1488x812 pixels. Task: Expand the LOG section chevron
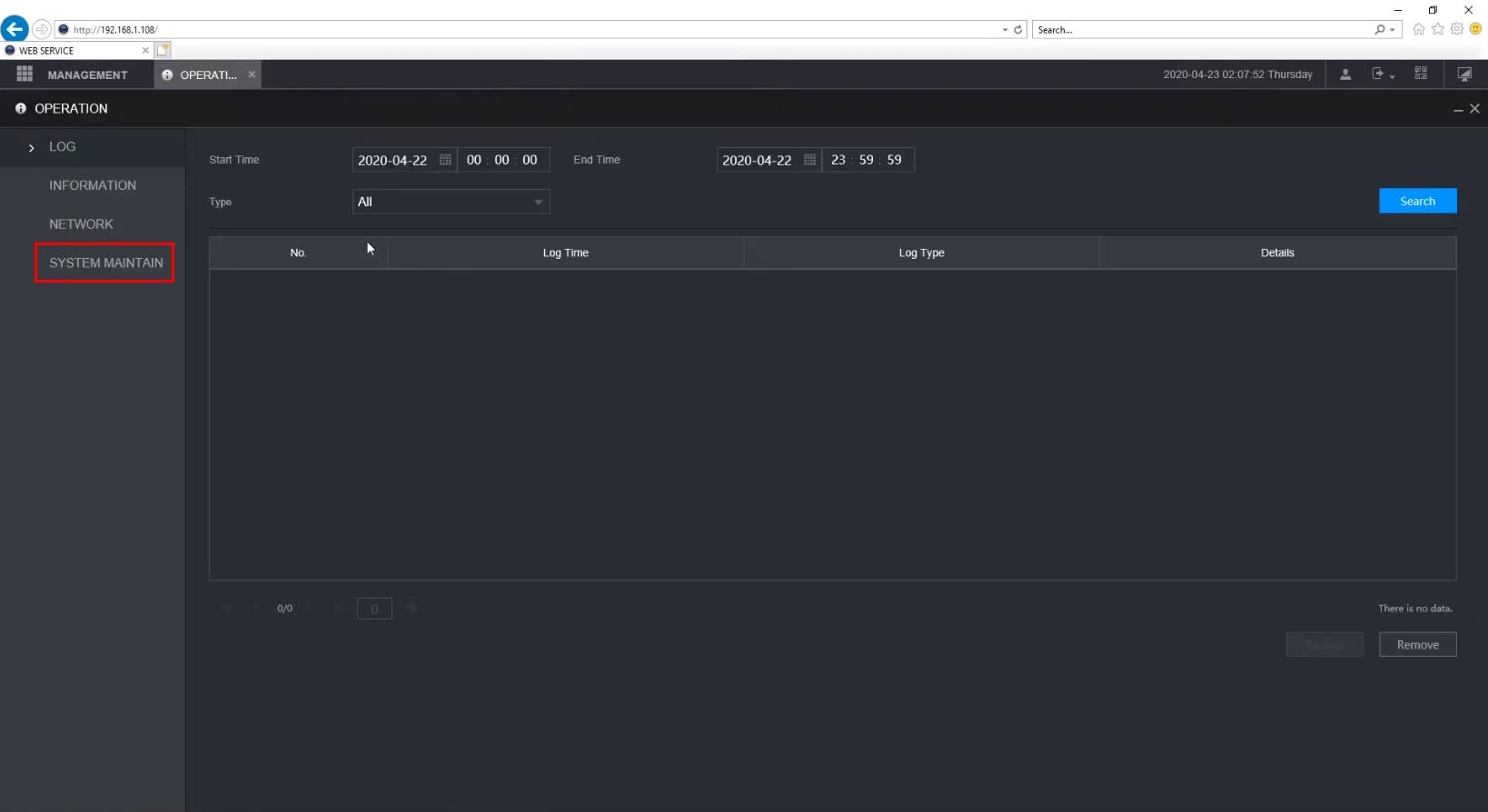pyautogui.click(x=32, y=147)
